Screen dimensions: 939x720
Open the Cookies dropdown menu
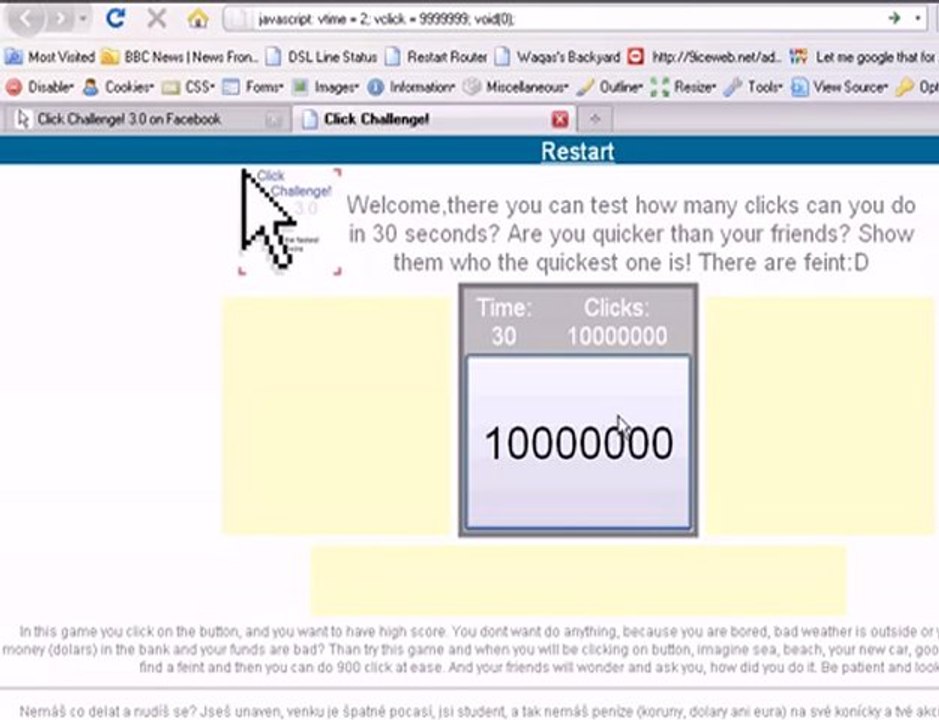coord(118,87)
